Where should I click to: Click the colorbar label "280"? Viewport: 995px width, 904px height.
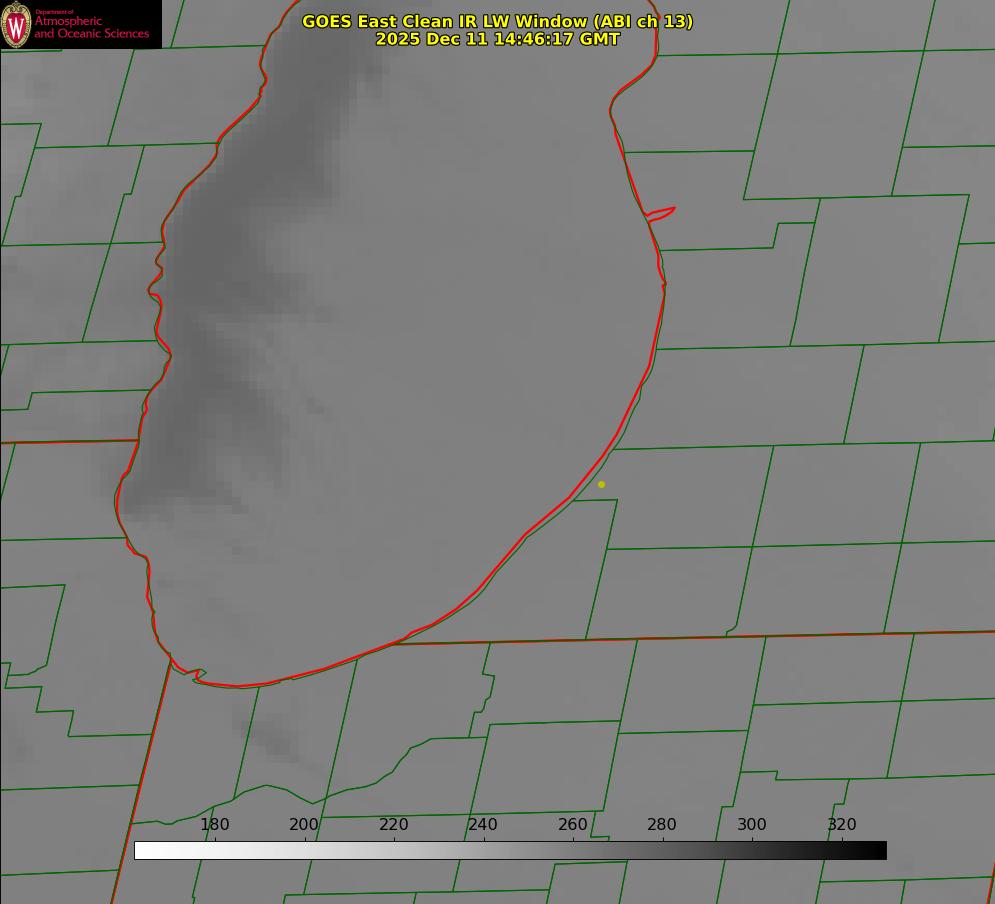pos(662,825)
